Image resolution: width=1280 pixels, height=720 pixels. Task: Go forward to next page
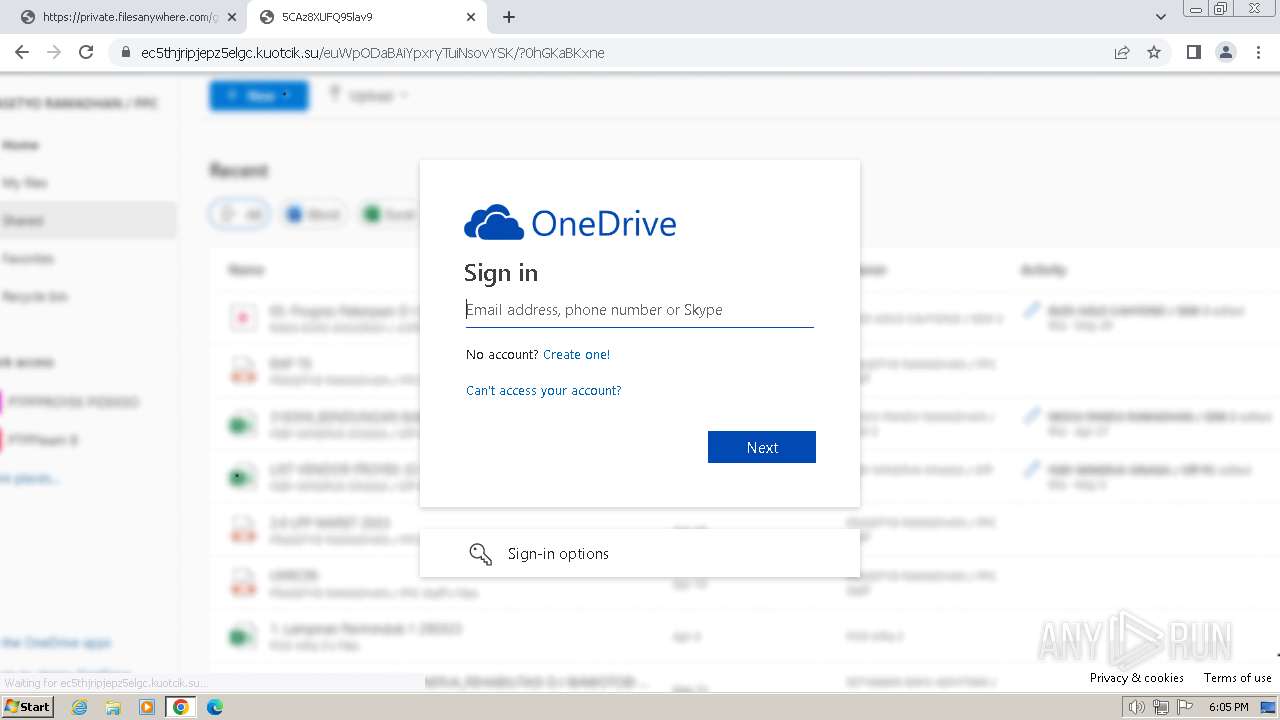point(54,53)
